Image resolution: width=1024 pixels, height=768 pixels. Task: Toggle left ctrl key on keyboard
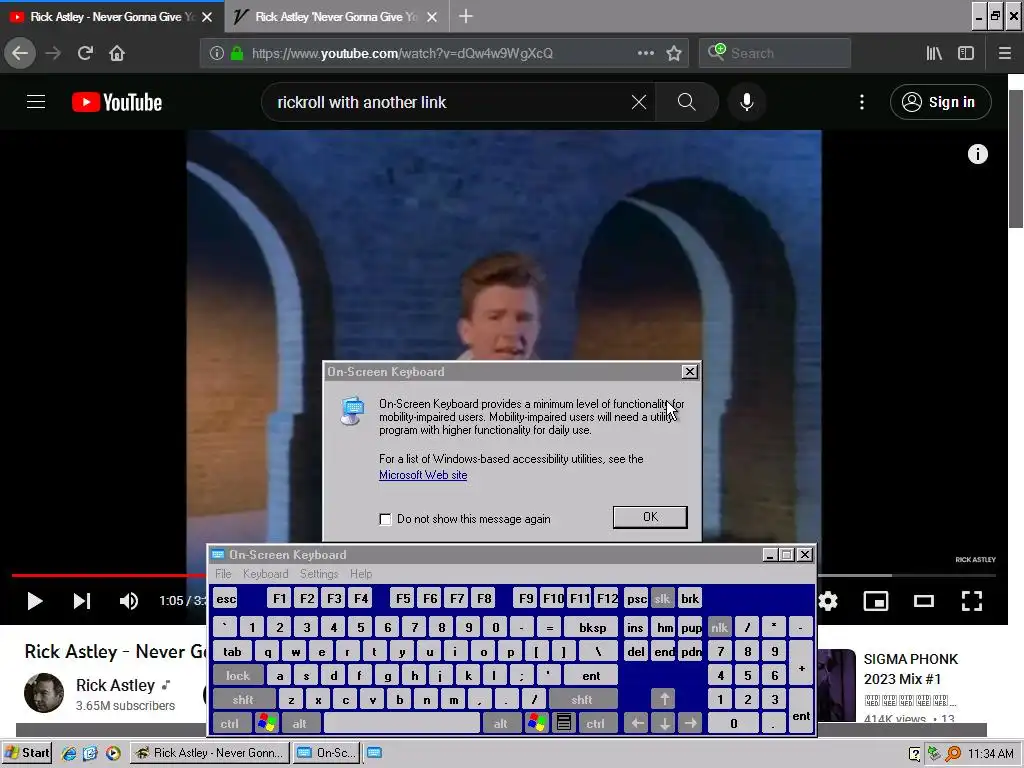(229, 724)
